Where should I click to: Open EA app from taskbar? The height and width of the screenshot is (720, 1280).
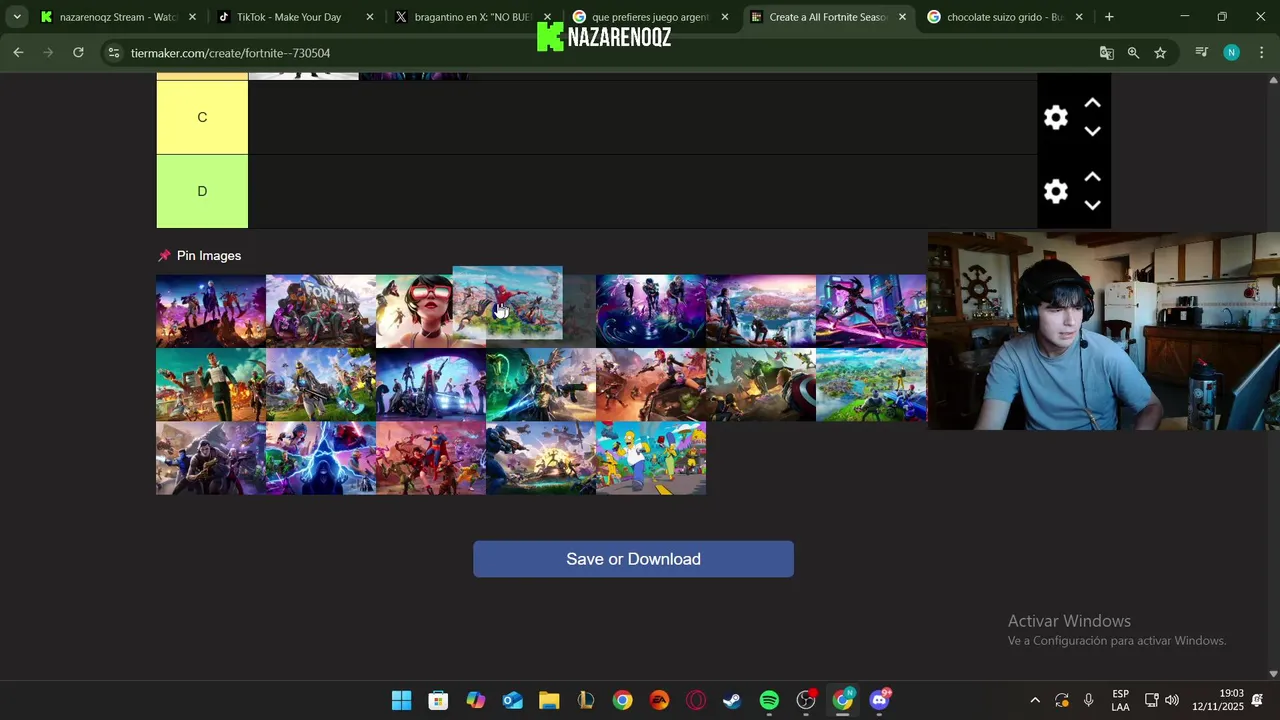[659, 700]
